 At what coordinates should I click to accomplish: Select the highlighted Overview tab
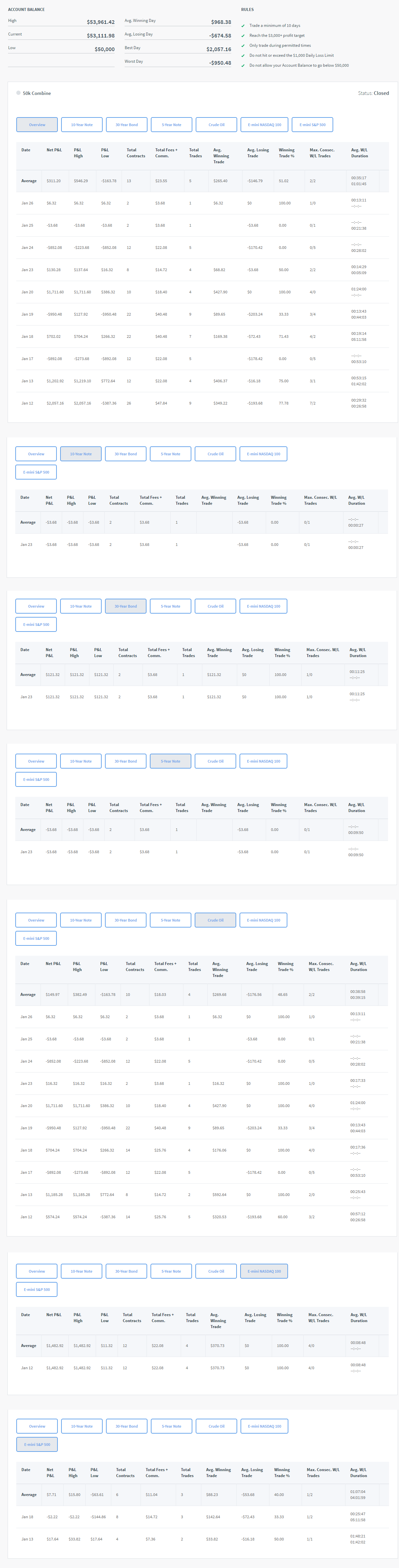tap(37, 125)
